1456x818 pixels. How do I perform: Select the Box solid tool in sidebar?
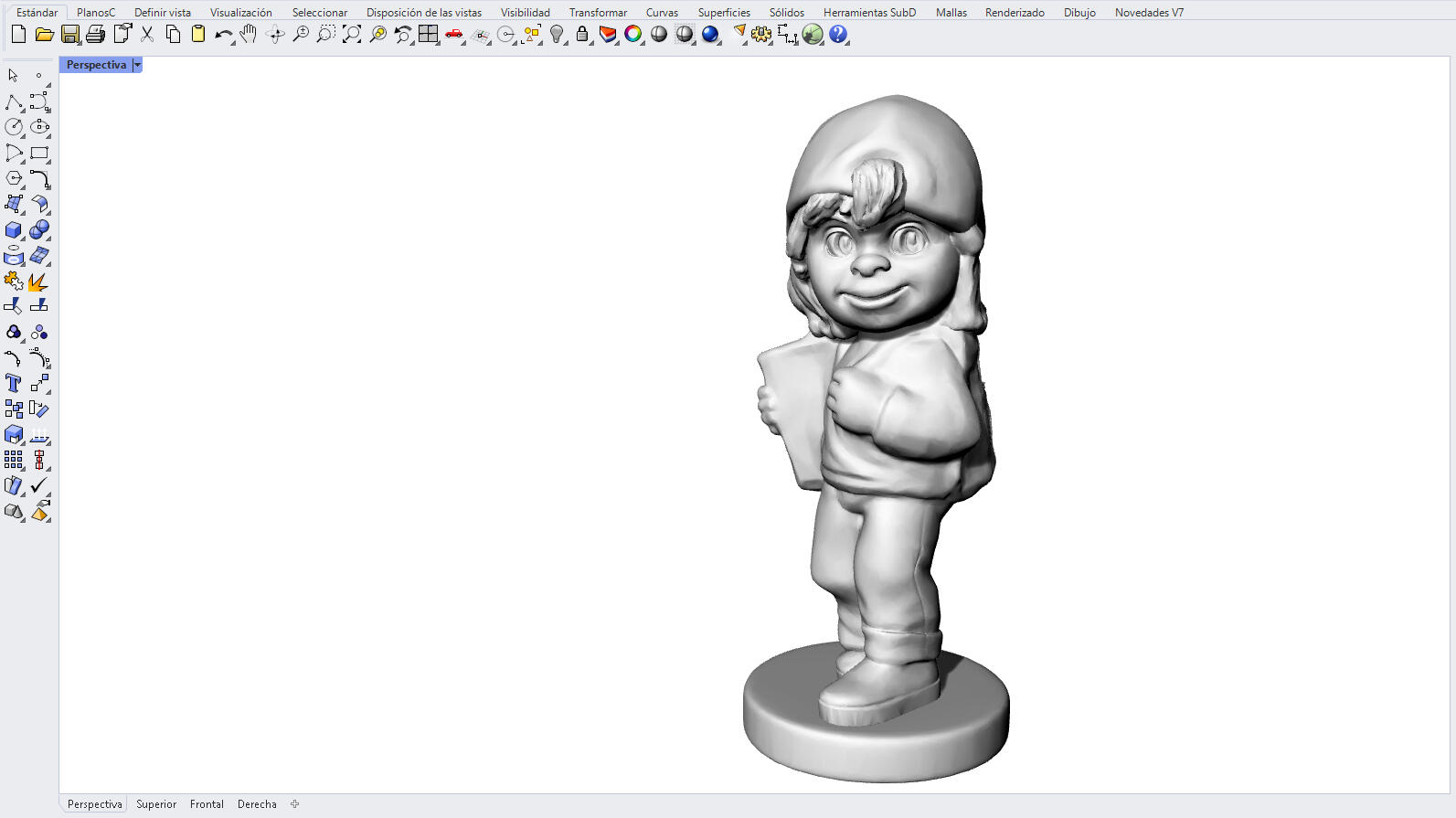pyautogui.click(x=14, y=230)
